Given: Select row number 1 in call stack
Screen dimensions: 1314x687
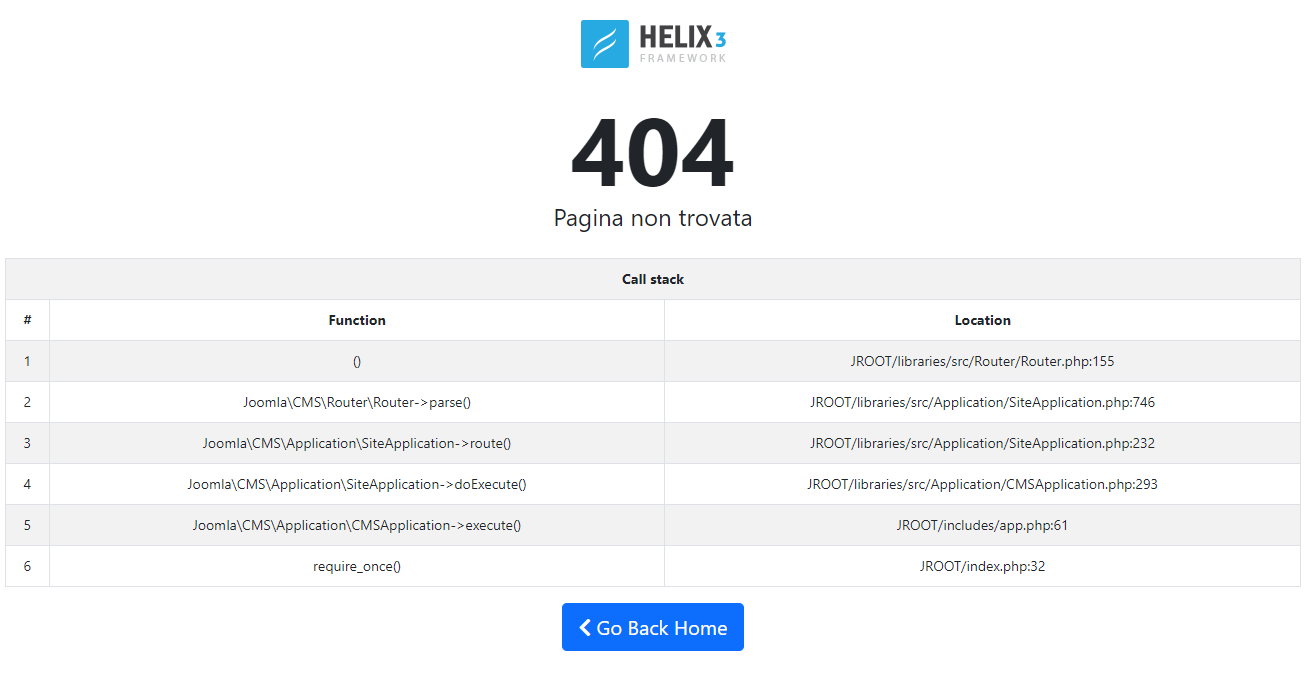Looking at the screenshot, I should (27, 361).
